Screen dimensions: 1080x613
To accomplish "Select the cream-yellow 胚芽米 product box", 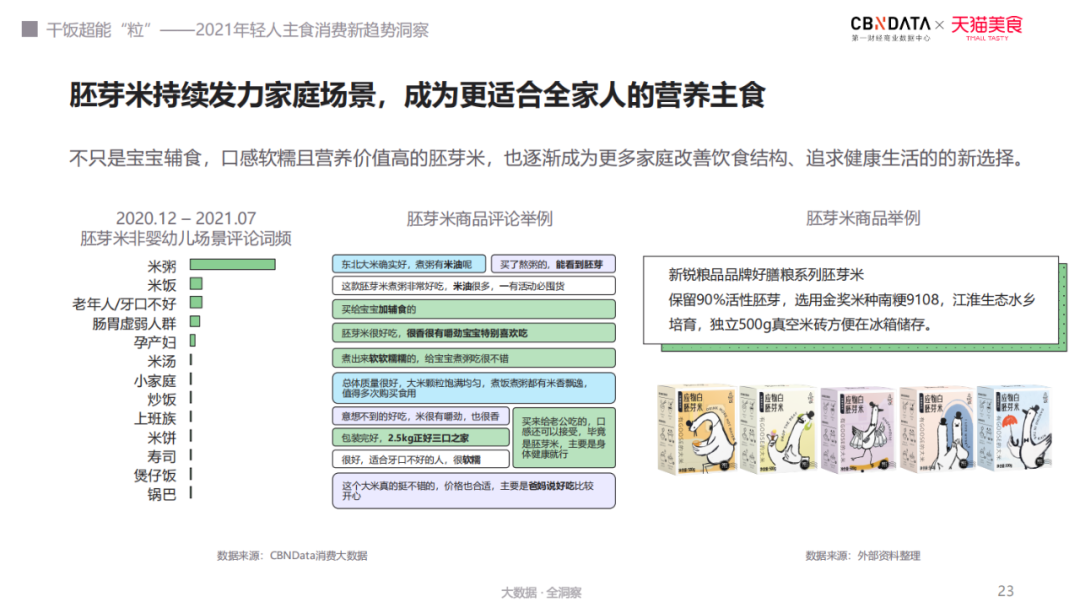I will [x=777, y=429].
